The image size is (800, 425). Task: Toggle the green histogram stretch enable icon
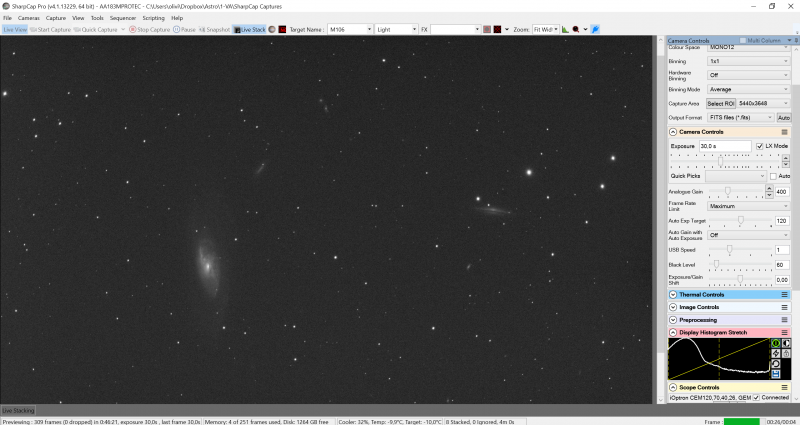tap(776, 343)
